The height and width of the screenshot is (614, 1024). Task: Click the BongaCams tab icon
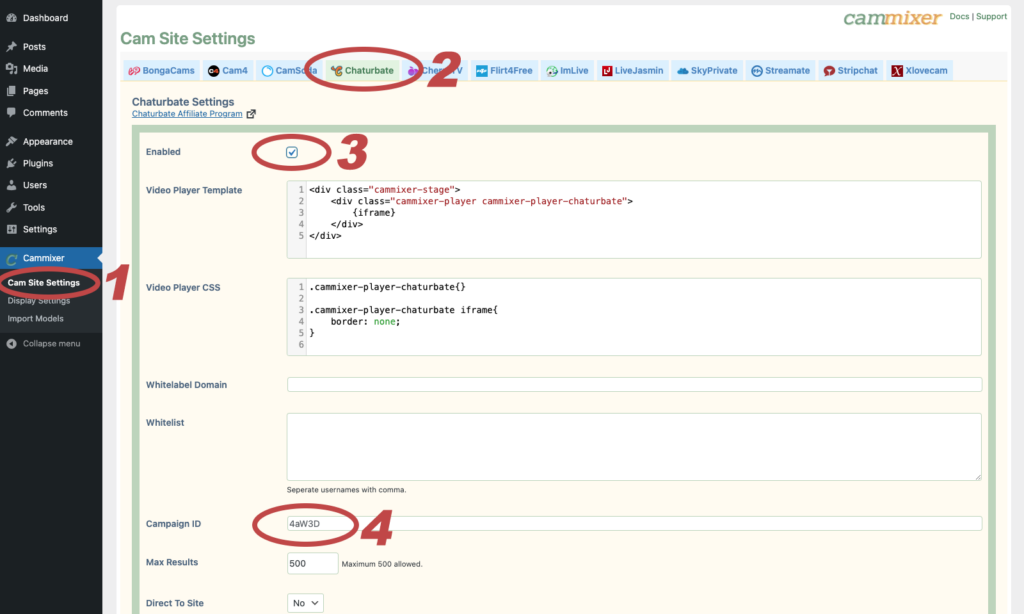[x=134, y=71]
